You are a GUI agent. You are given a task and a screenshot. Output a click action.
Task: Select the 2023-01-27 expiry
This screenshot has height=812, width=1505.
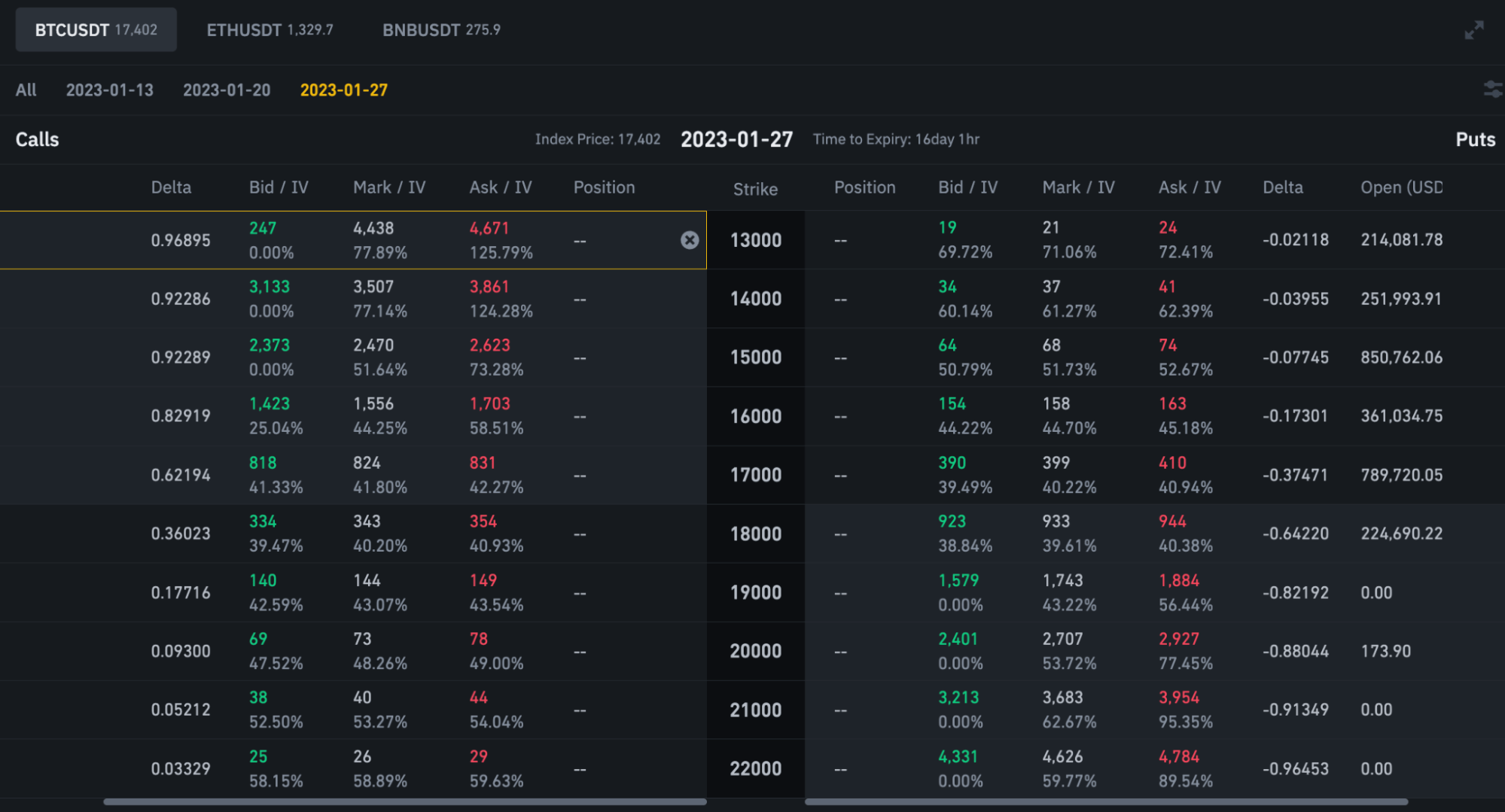click(344, 90)
